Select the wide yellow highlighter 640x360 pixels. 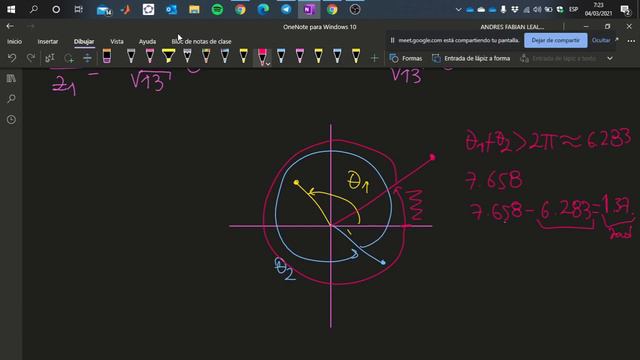point(169,56)
